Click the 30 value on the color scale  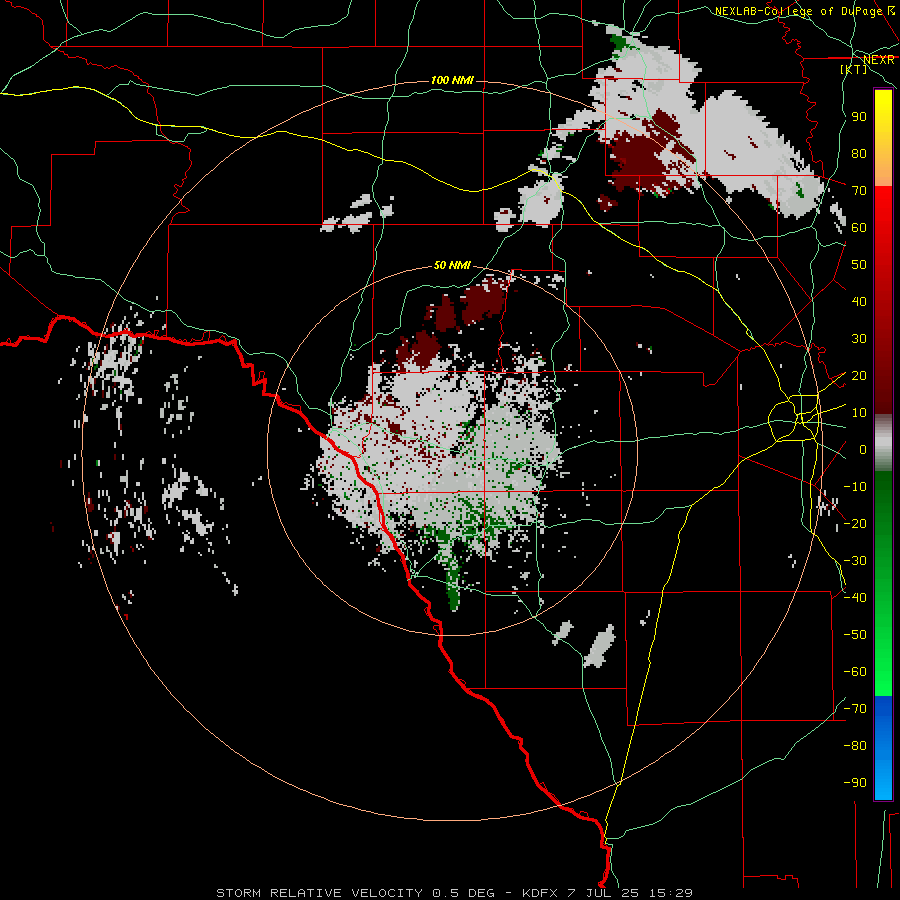click(x=859, y=339)
